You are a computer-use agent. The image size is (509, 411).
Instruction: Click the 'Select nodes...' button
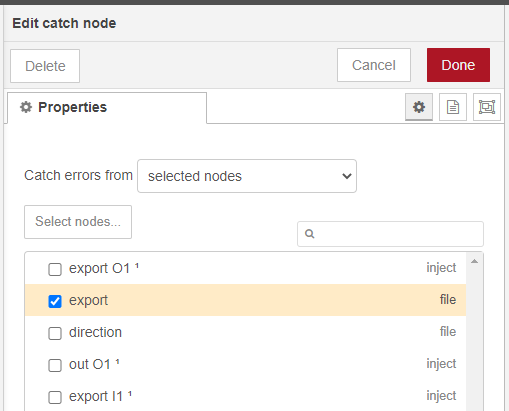78,222
